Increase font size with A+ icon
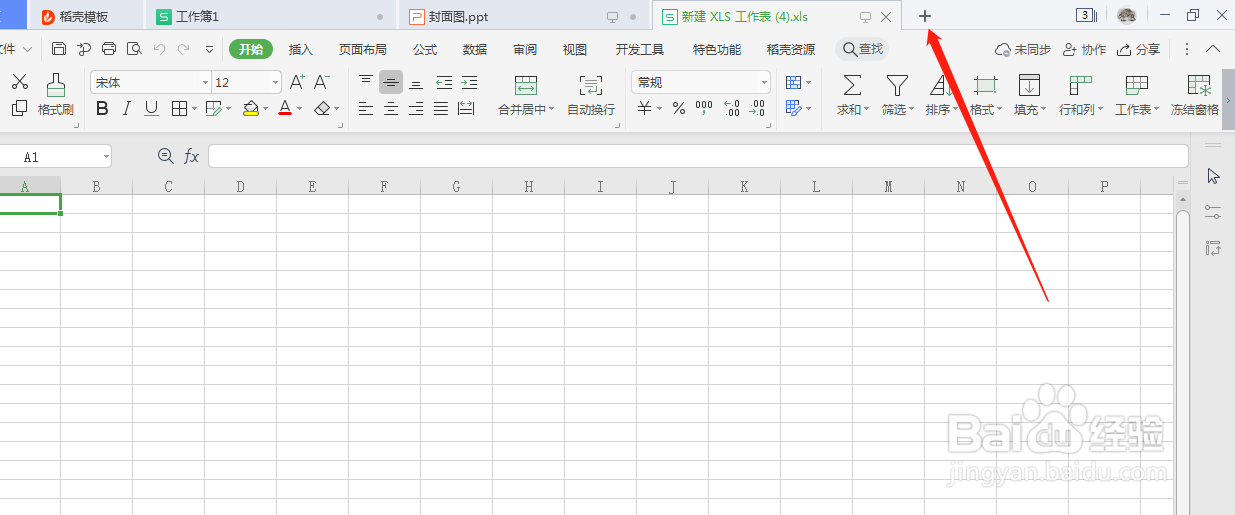Viewport: 1235px width, 515px height. tap(297, 82)
